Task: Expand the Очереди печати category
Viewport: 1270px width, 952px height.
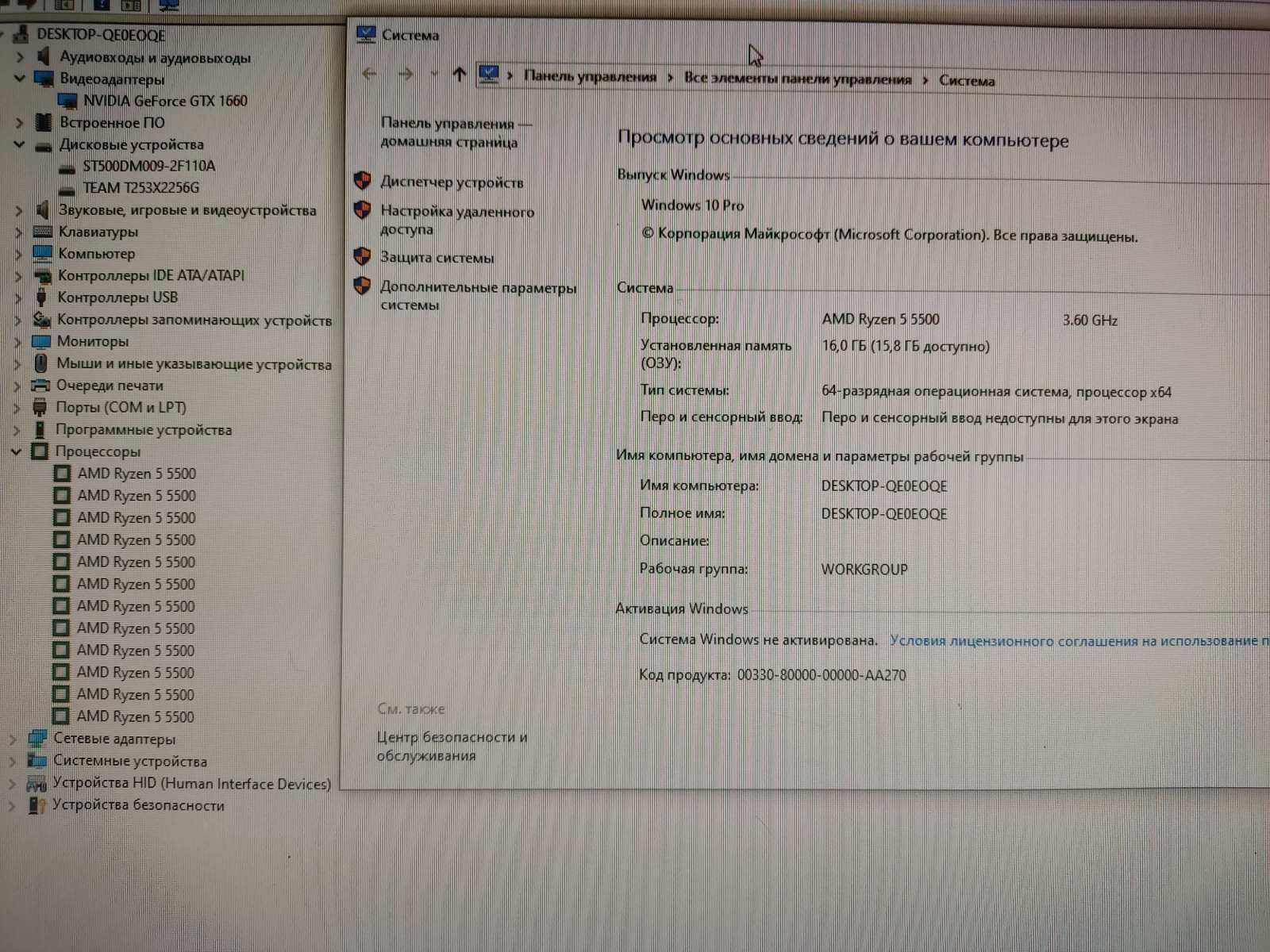Action: 17,386
